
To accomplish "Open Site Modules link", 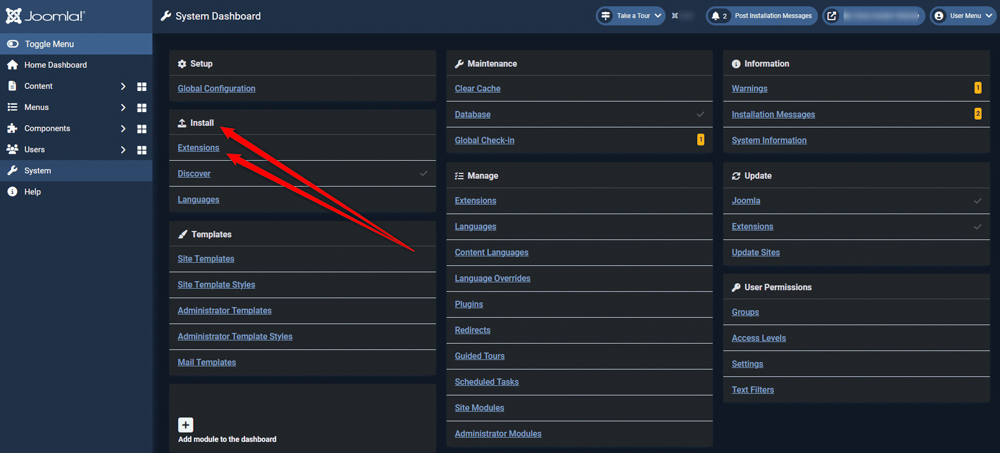I will (480, 408).
